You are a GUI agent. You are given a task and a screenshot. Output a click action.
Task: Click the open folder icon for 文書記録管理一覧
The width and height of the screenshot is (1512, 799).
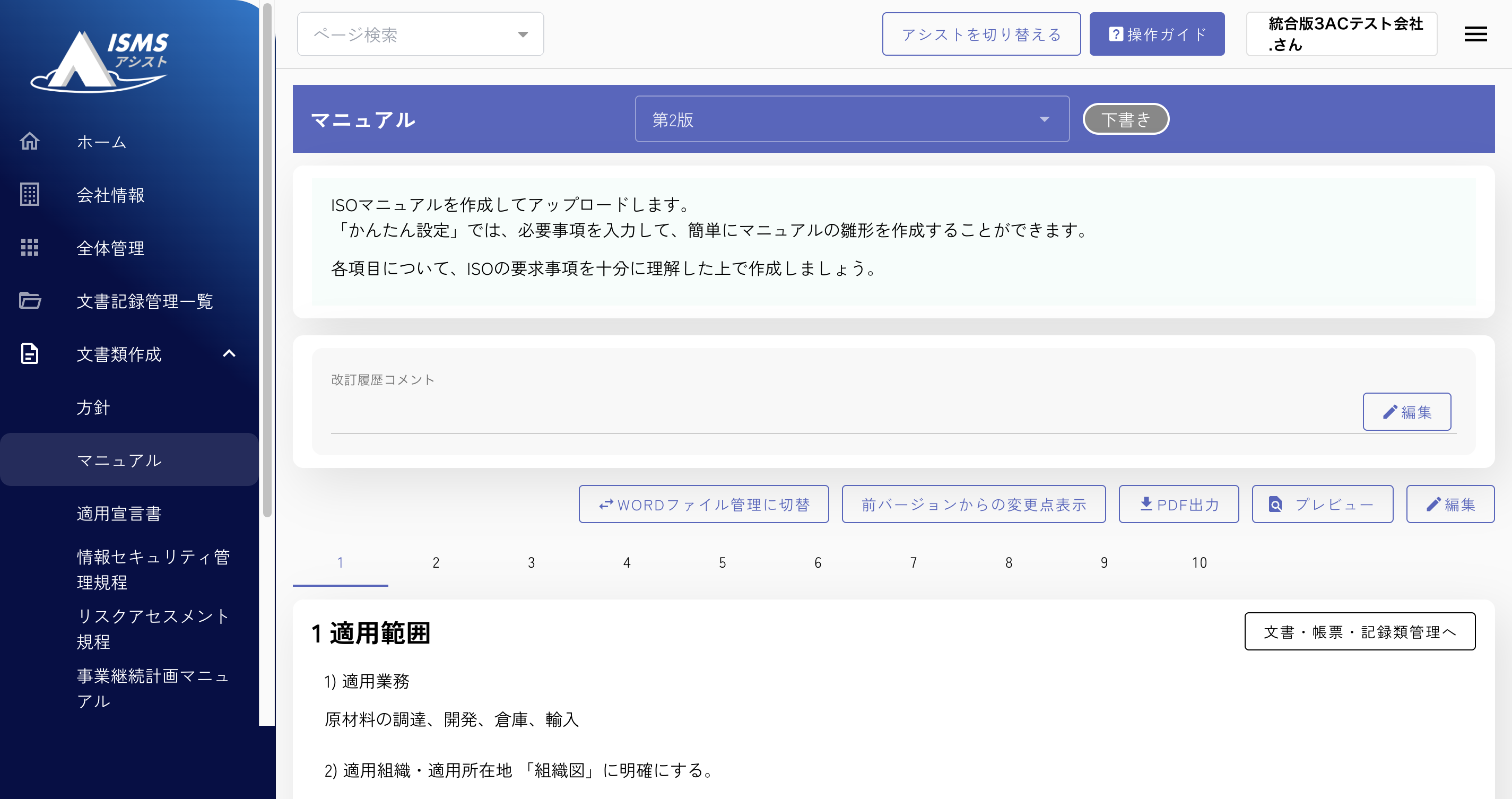pos(29,301)
